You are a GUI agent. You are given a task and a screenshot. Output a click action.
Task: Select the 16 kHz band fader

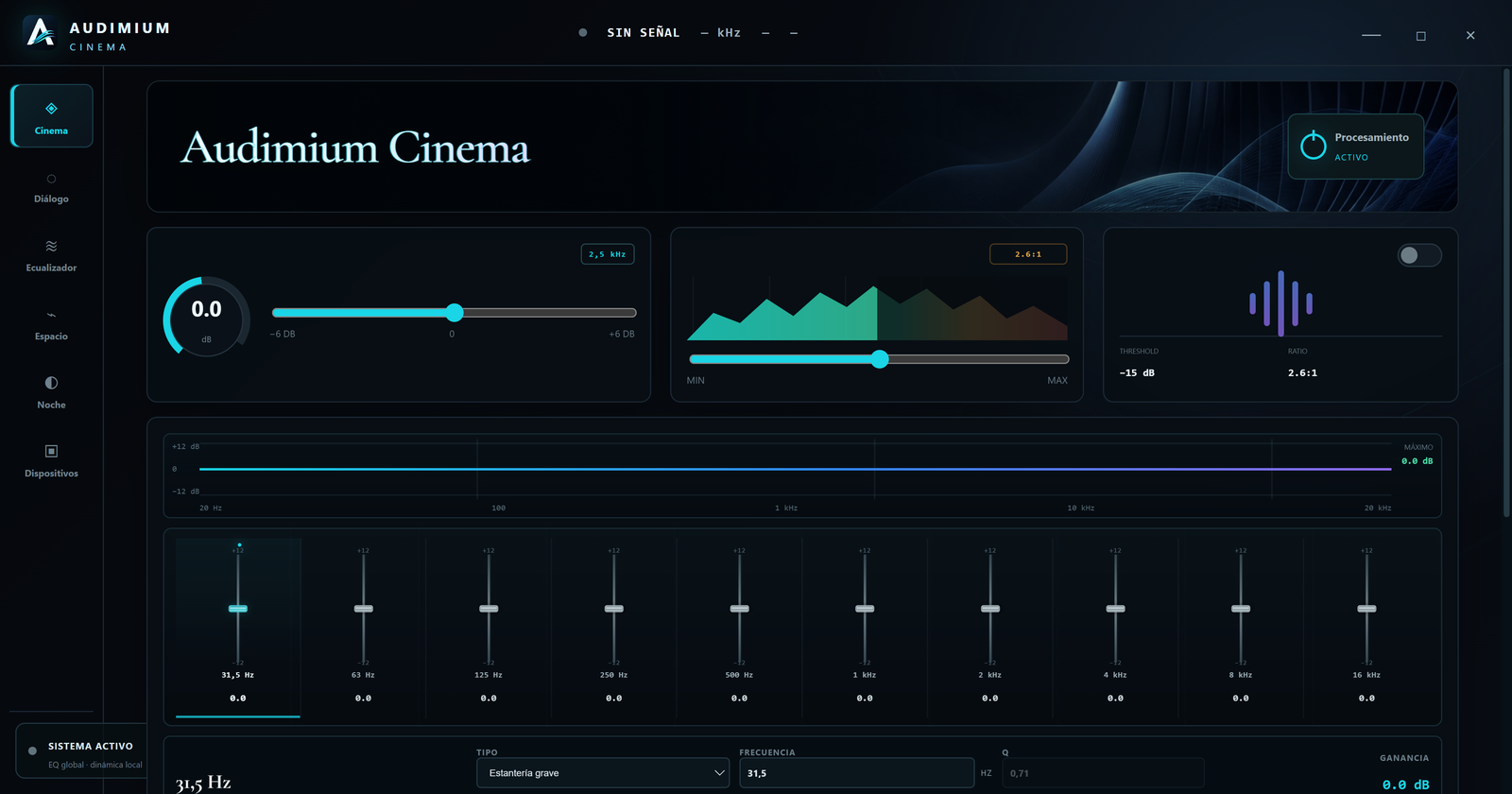(x=1366, y=609)
